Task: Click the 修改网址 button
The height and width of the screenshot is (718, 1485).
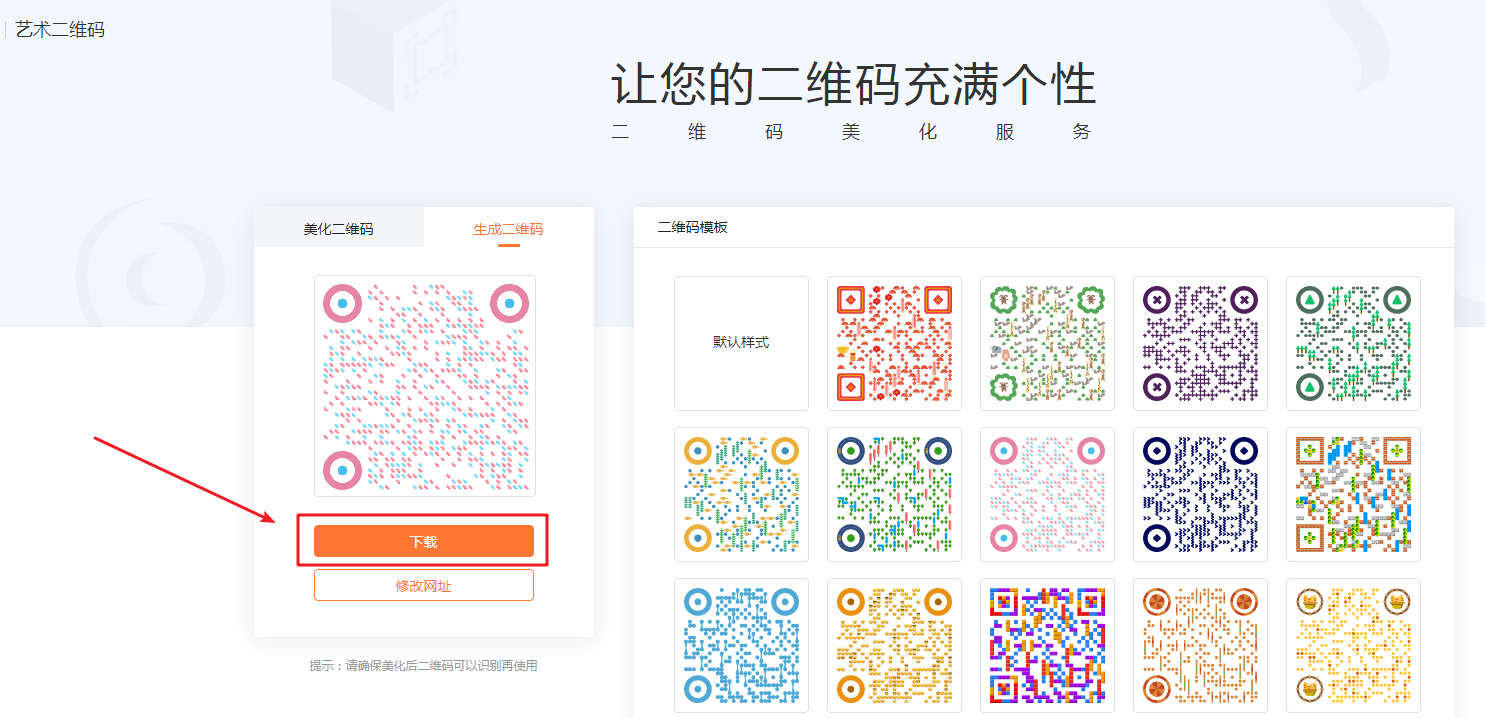Action: 424,585
